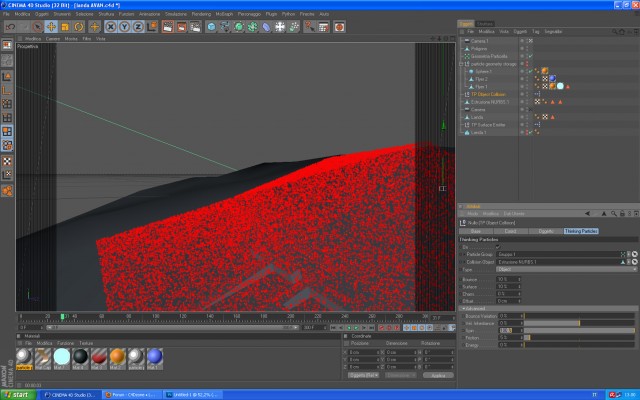Click the cyan material tag on Flyer.1
The width and height of the screenshot is (640, 400).
(560, 87)
